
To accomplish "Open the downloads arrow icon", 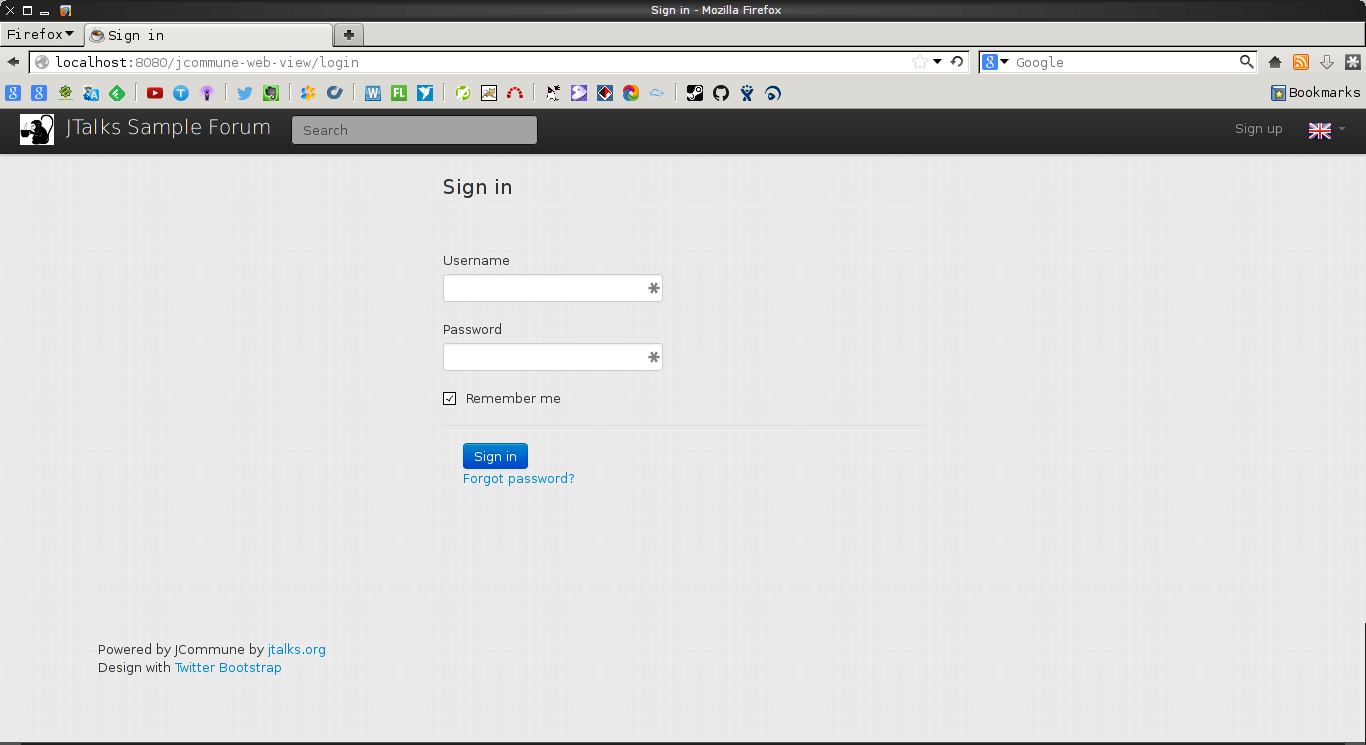I will point(1327,62).
